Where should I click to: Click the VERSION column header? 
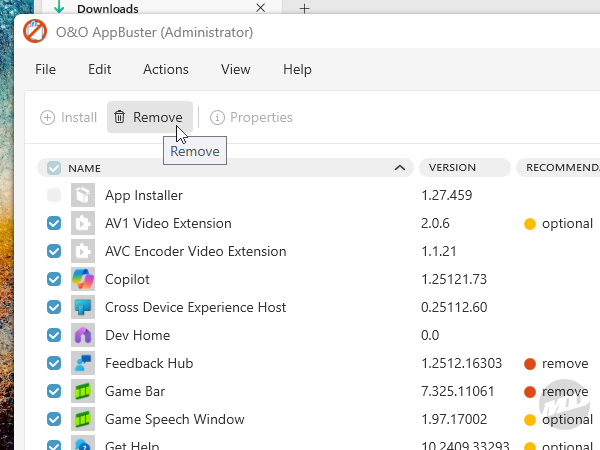454,168
